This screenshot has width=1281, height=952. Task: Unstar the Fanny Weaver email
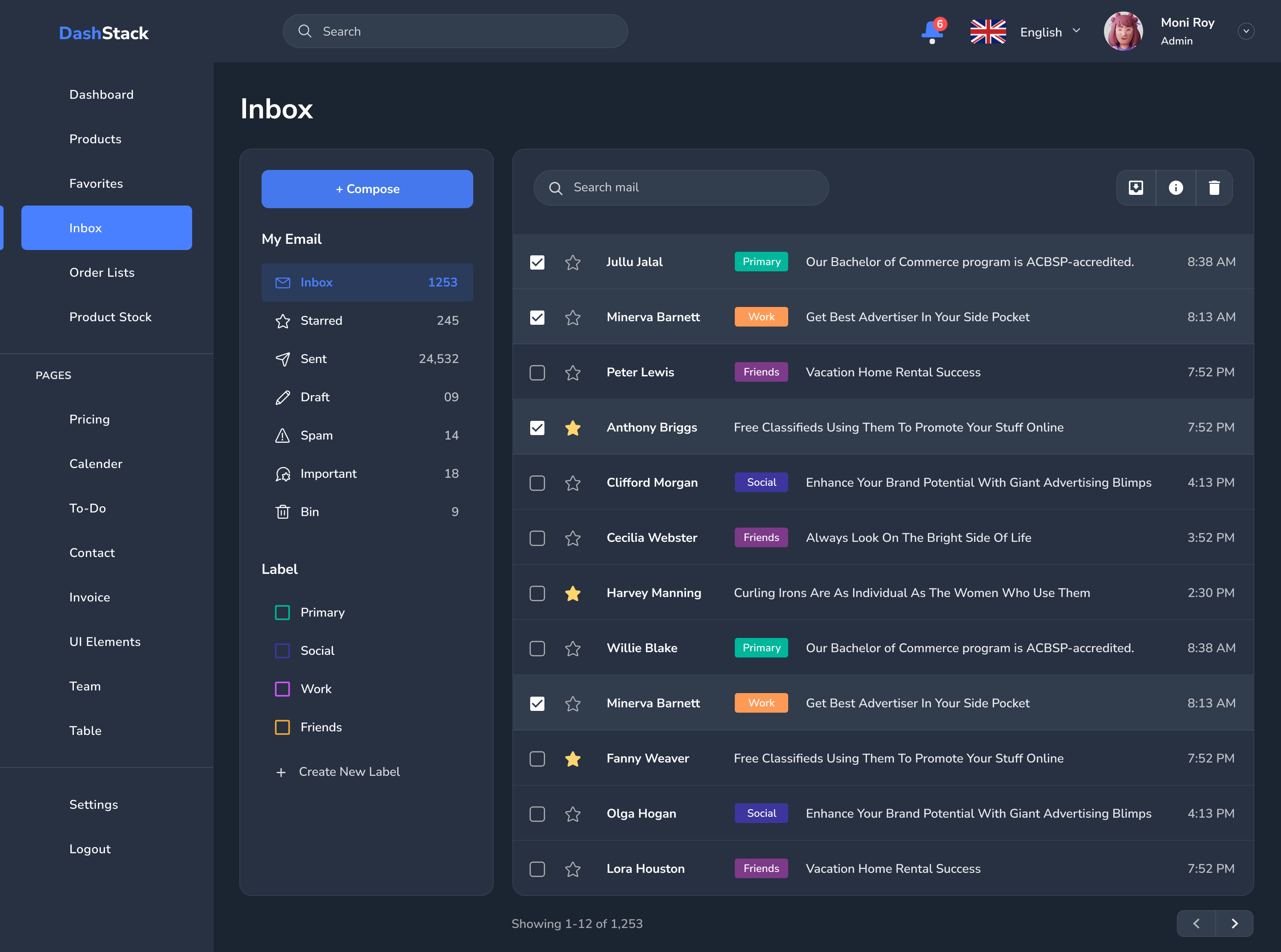click(x=573, y=759)
